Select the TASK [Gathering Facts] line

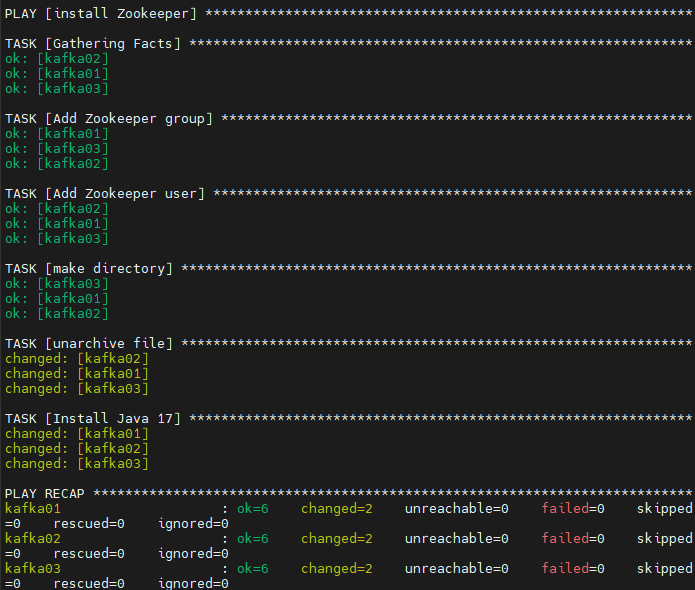tap(348, 43)
